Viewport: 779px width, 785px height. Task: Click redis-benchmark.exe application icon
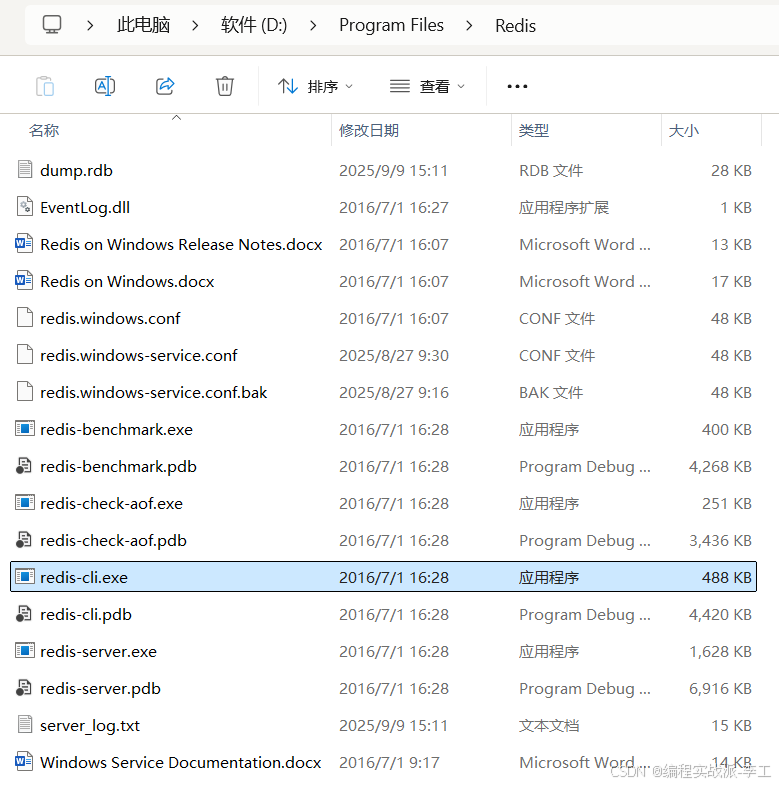click(x=25, y=429)
